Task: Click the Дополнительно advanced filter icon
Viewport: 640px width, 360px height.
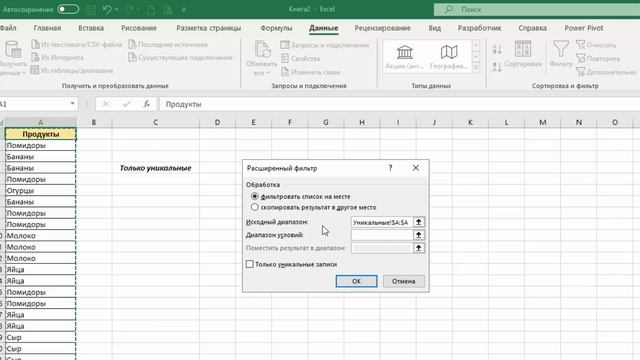Action: click(580, 71)
